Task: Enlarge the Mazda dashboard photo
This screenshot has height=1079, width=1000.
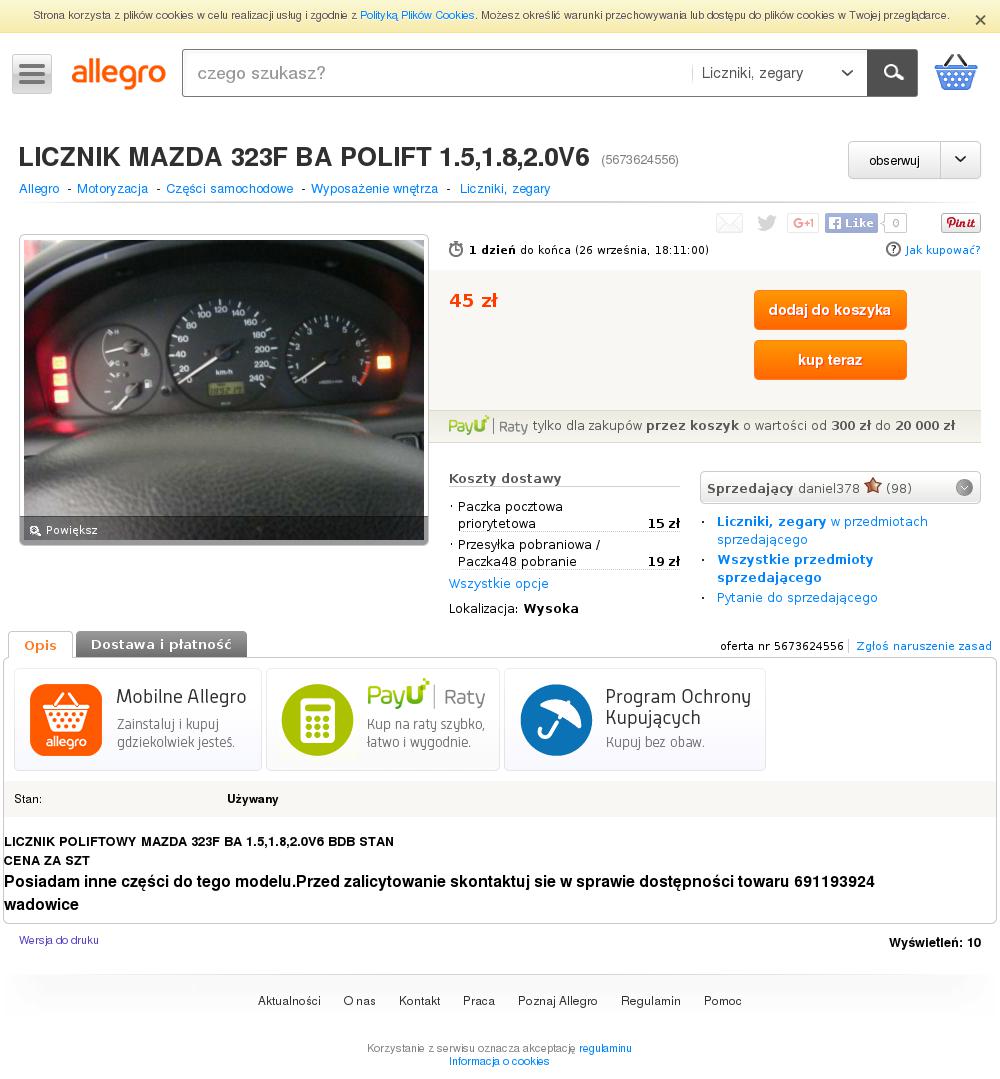Action: tap(224, 389)
